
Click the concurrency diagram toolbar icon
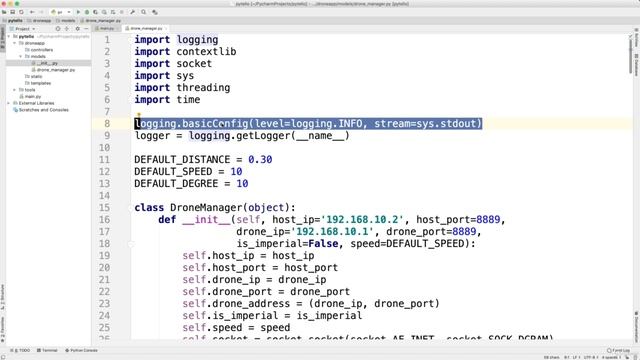coord(113,12)
